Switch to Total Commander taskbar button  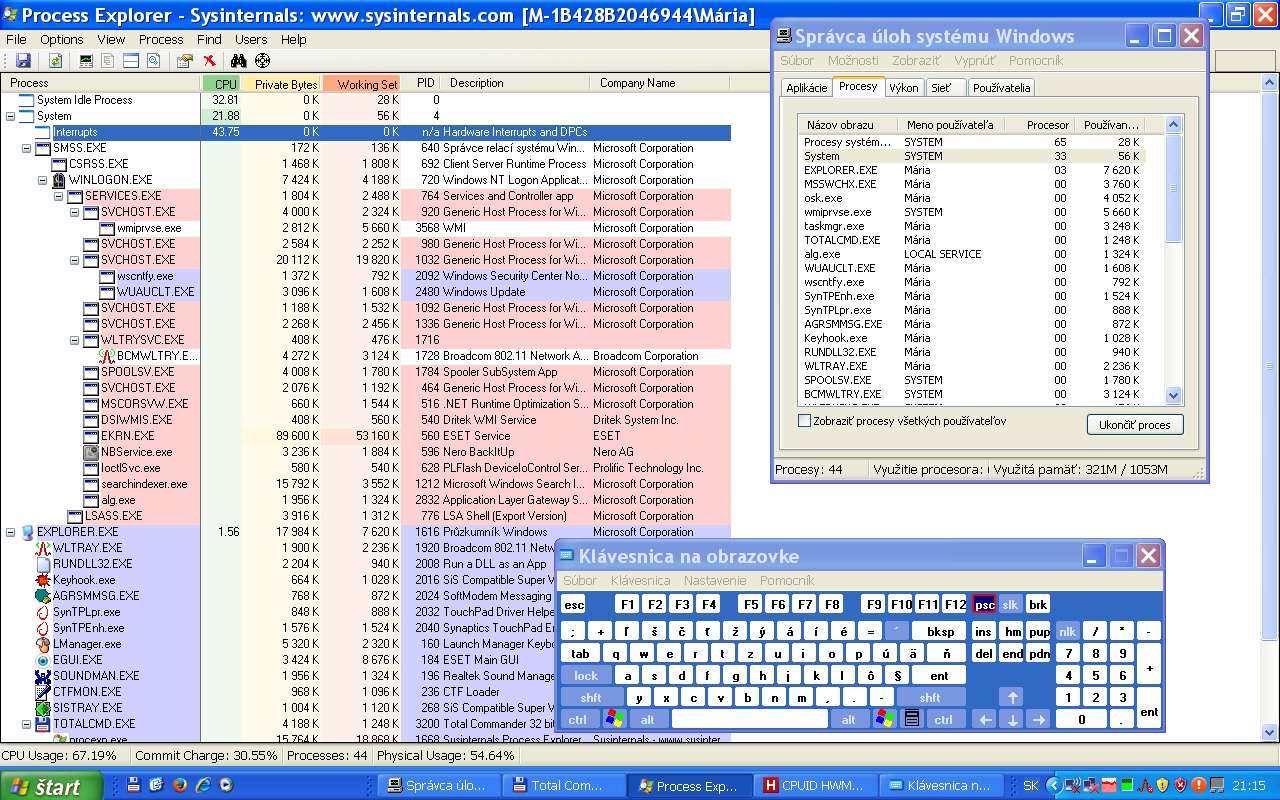563,786
